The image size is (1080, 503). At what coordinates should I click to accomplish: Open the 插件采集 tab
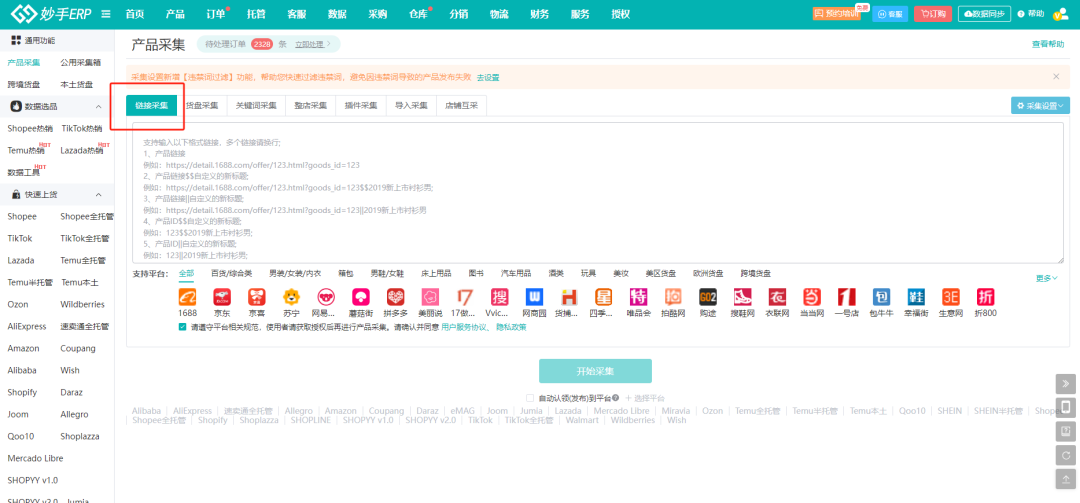tap(361, 105)
